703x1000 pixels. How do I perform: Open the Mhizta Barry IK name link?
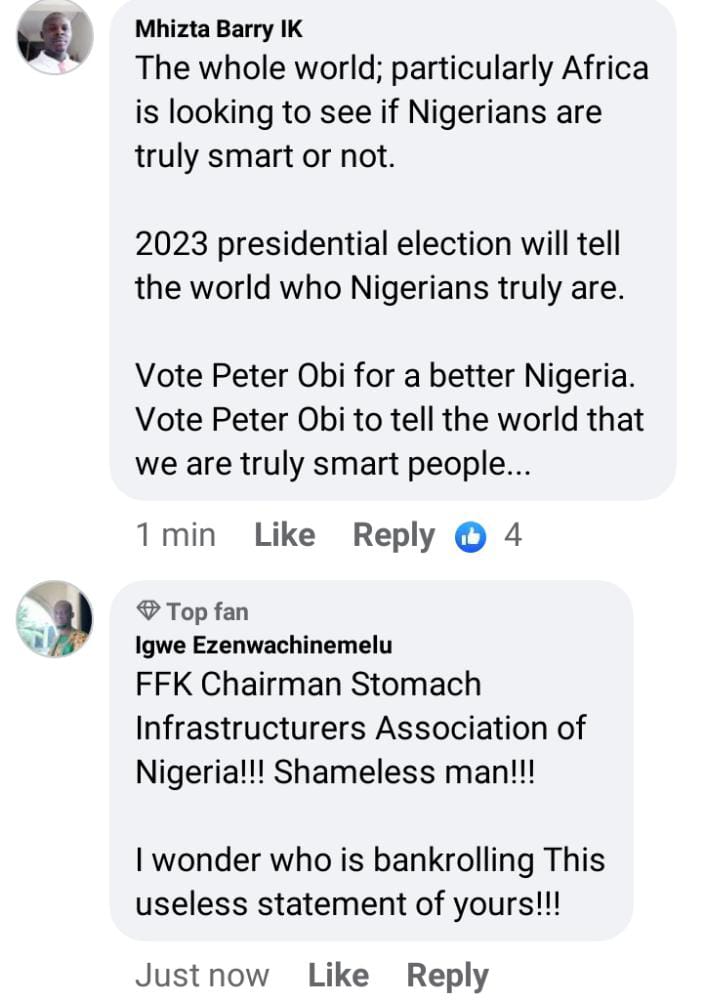pyautogui.click(x=218, y=30)
